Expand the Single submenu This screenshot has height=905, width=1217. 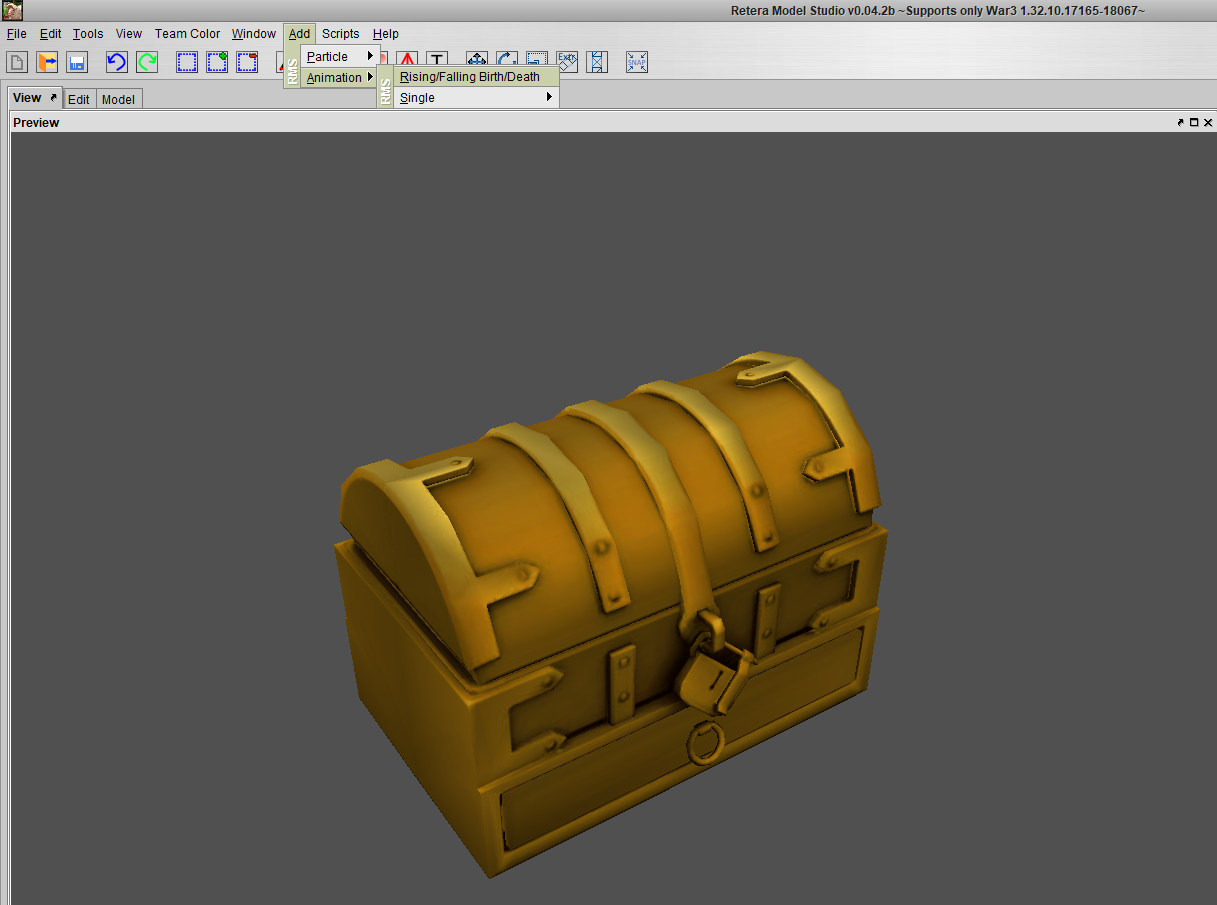pyautogui.click(x=476, y=97)
